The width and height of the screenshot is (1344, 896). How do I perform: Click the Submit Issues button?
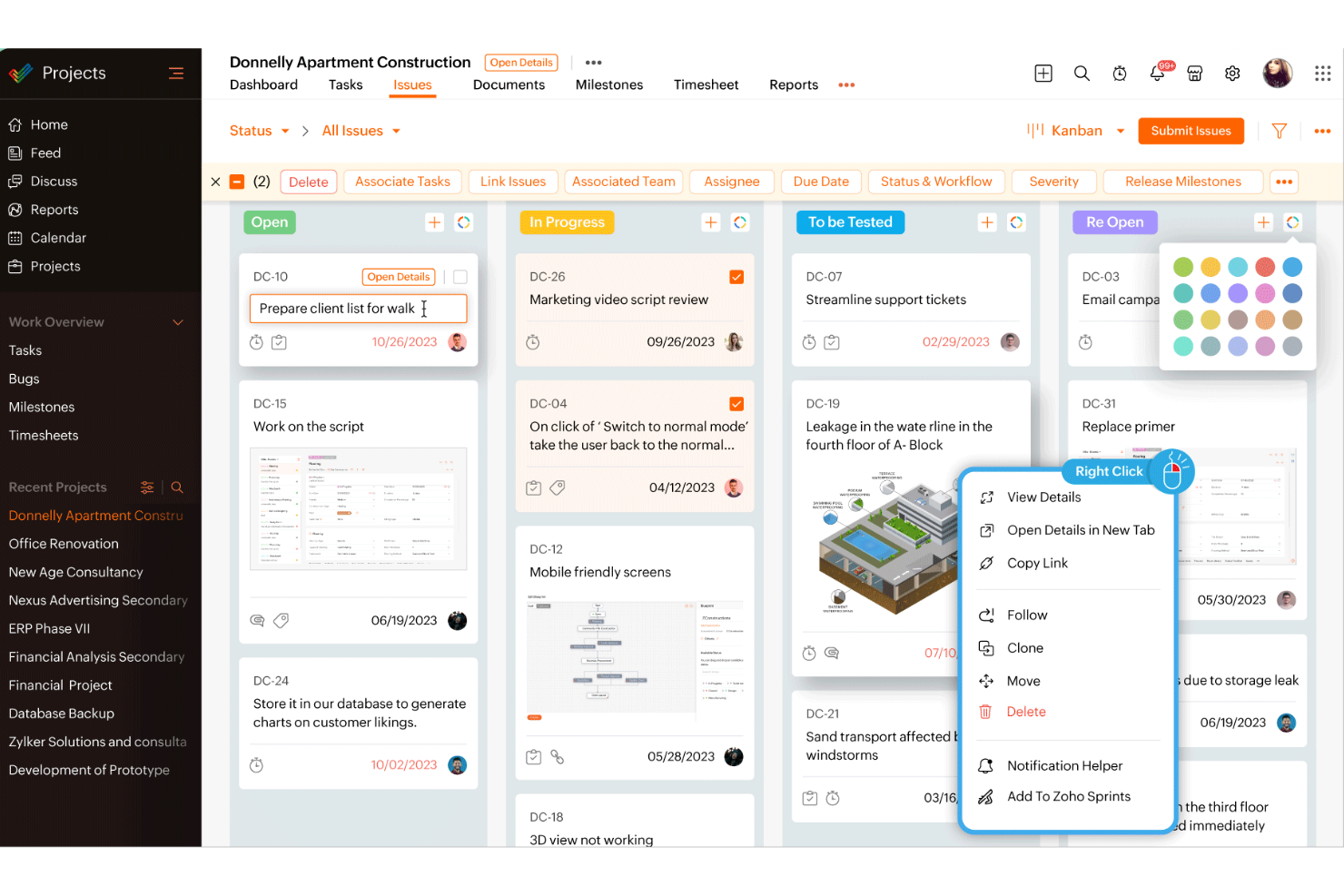pyautogui.click(x=1191, y=131)
